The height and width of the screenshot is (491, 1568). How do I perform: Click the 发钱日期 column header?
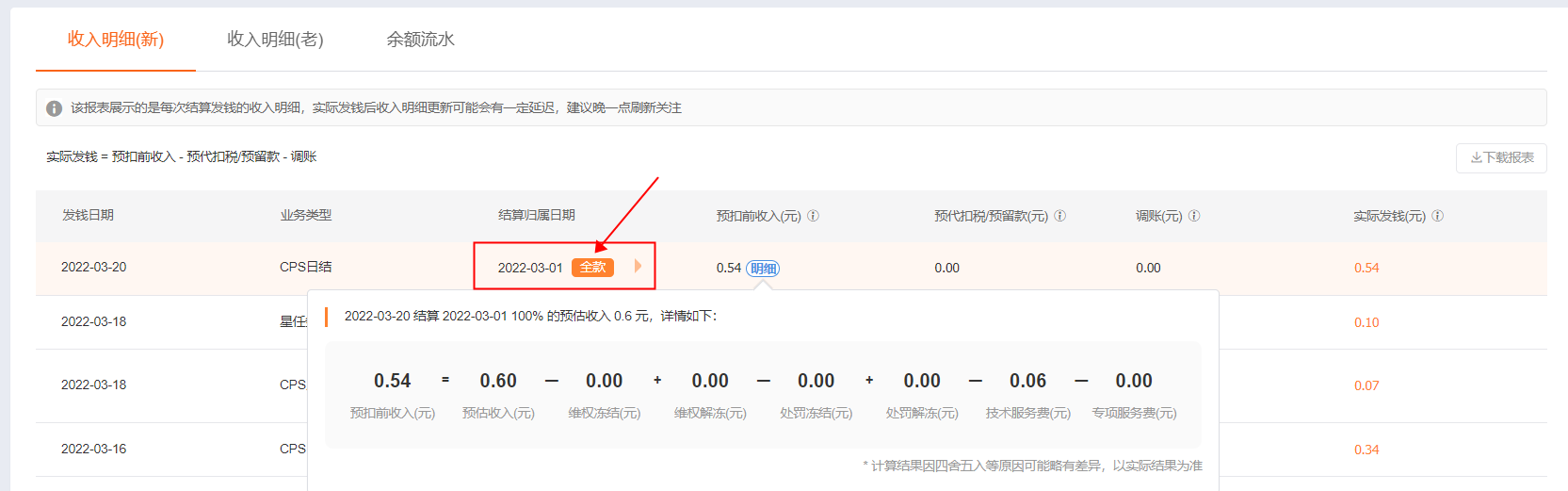coord(88,216)
